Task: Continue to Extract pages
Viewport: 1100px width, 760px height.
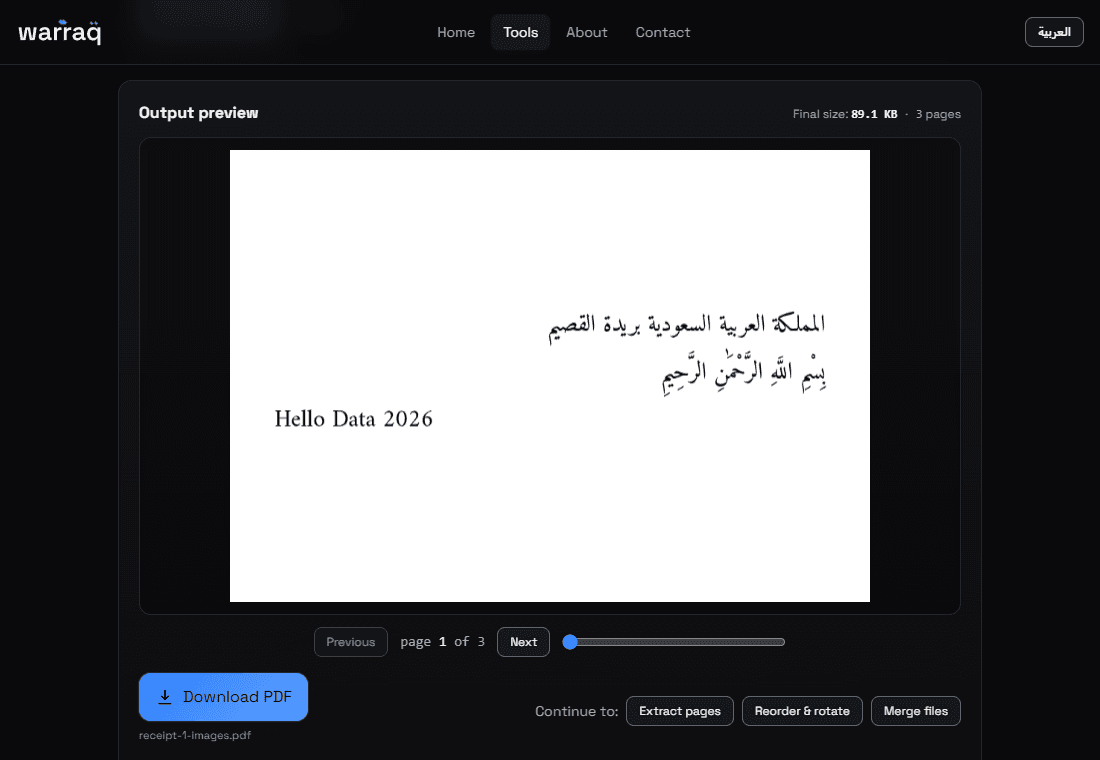Action: [x=680, y=711]
